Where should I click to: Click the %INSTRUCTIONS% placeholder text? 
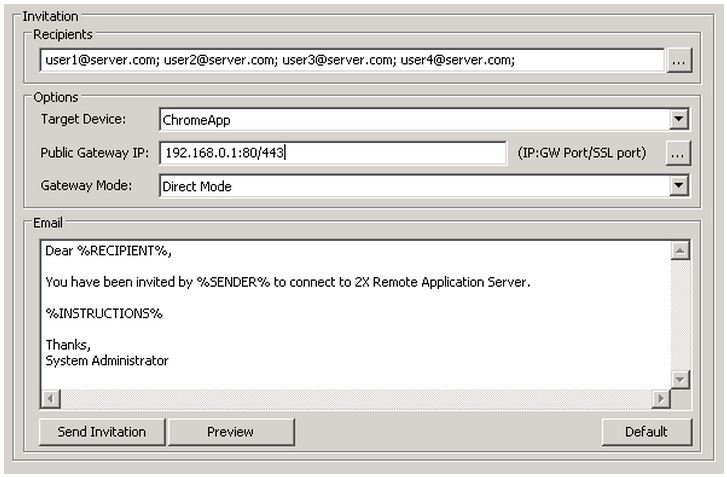tap(104, 314)
